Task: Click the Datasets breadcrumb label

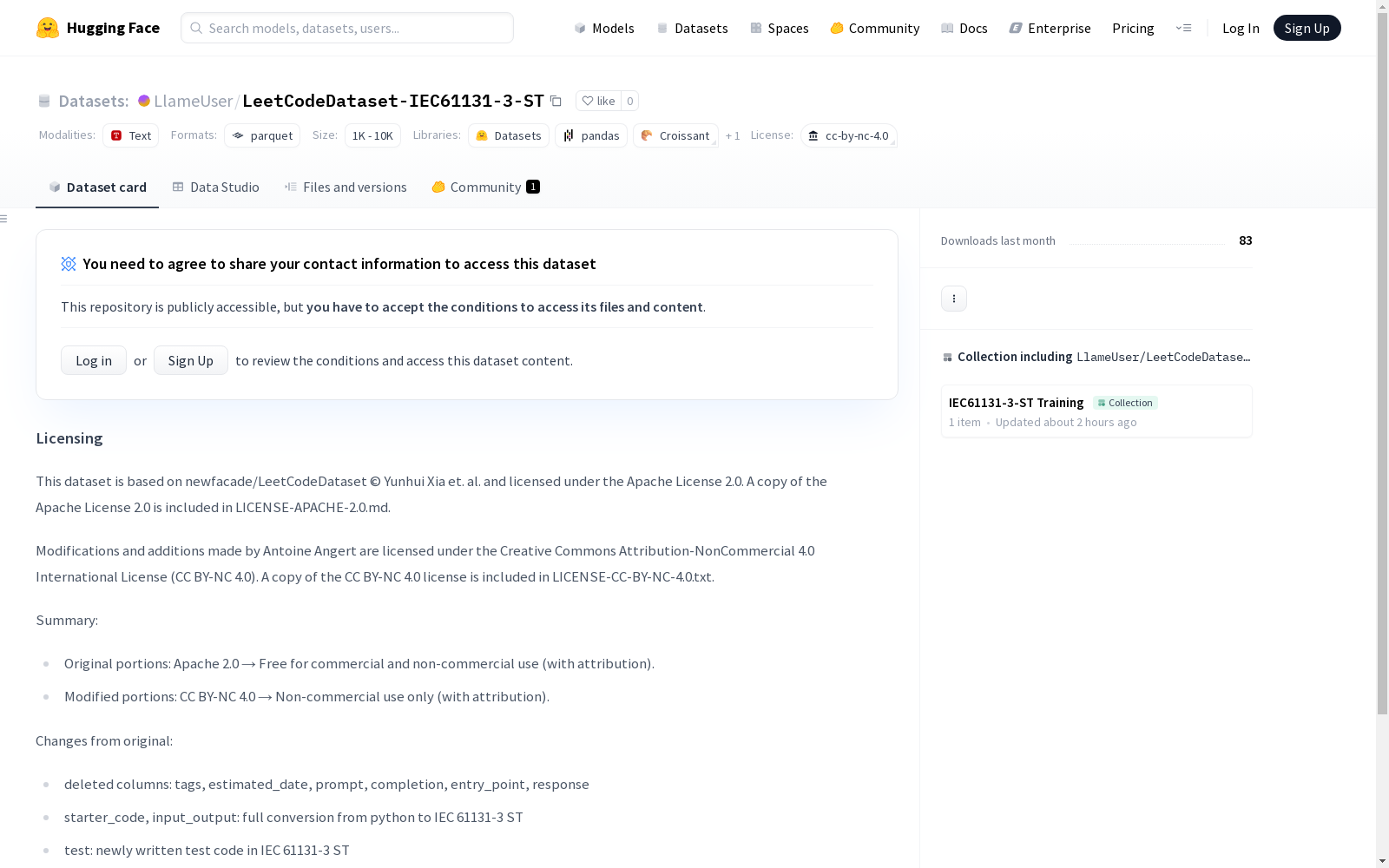Action: click(93, 101)
